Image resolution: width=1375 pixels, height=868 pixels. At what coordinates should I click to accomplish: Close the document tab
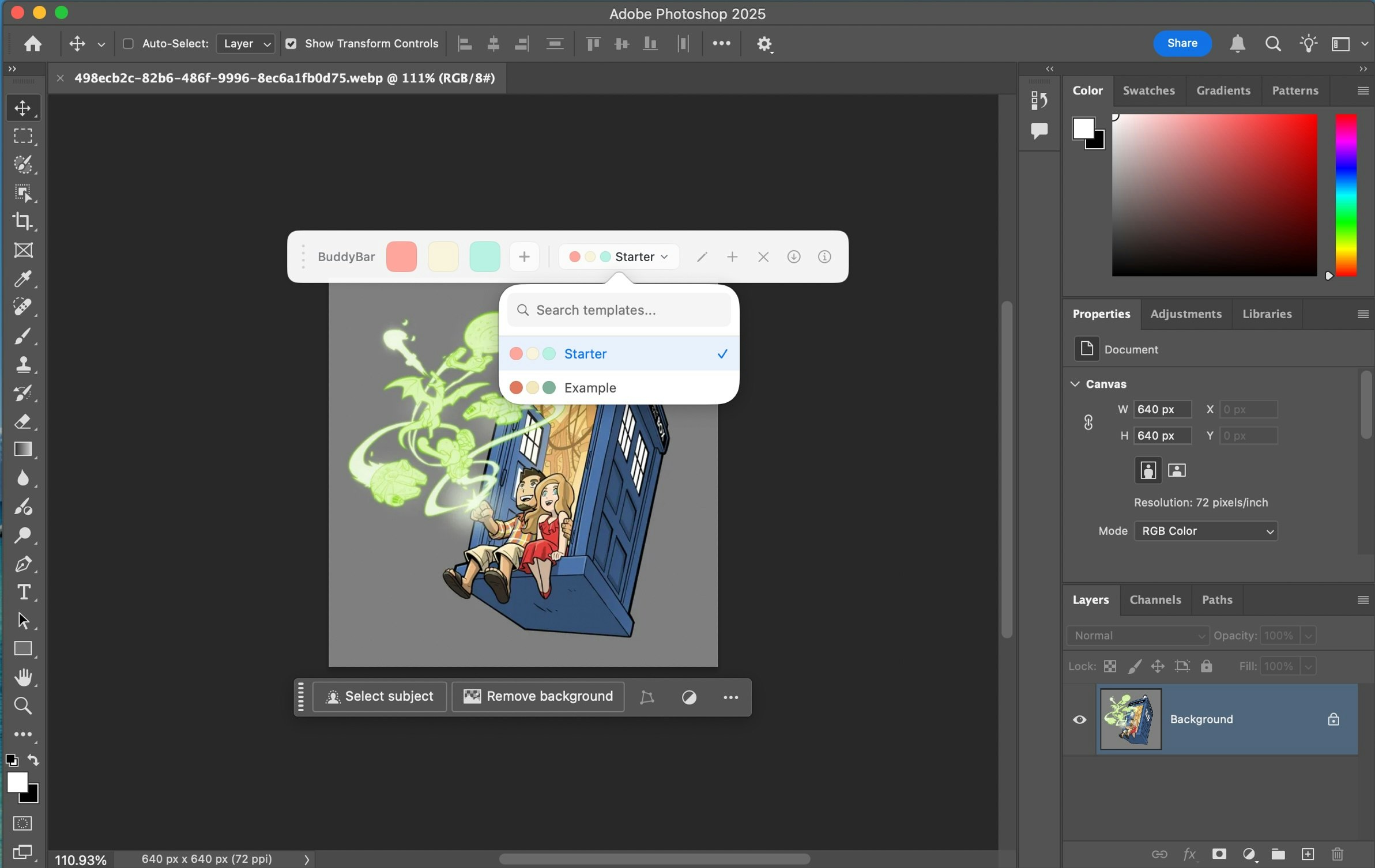click(x=60, y=78)
